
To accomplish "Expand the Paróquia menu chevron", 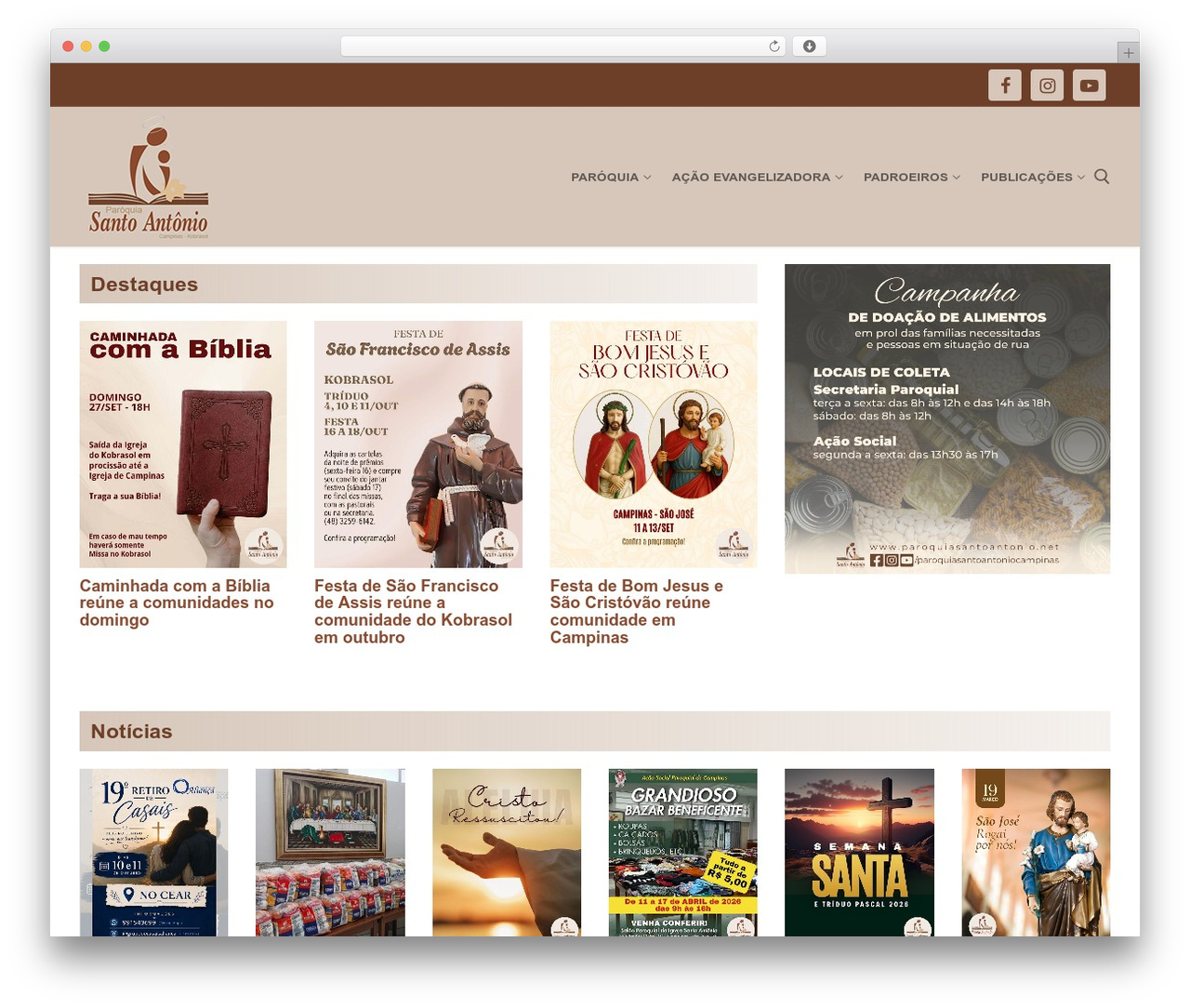I will pyautogui.click(x=647, y=178).
